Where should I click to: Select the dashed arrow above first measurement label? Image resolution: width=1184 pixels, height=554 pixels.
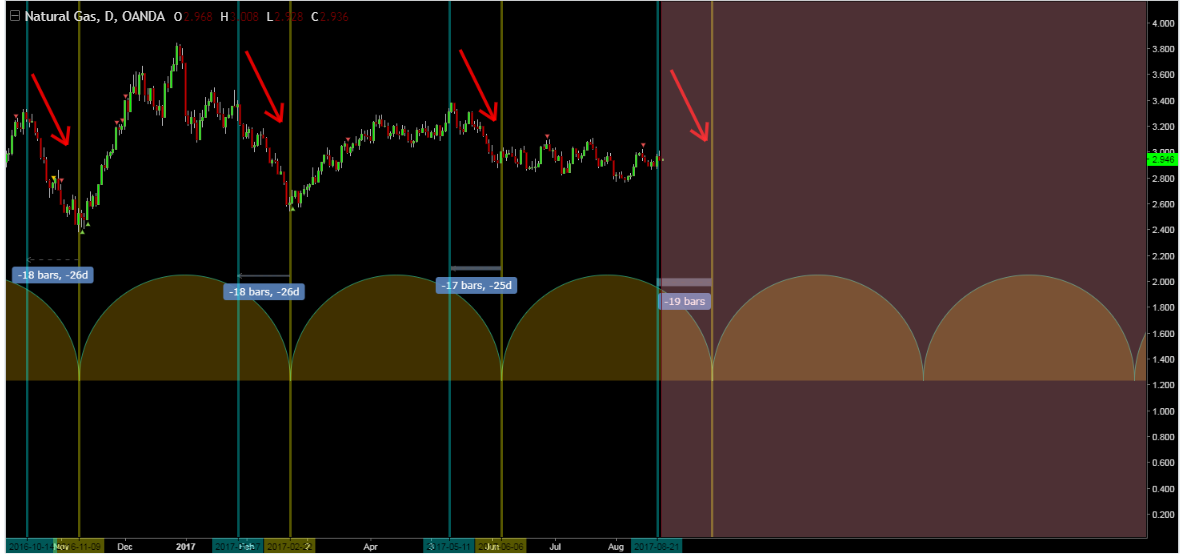pos(52,259)
